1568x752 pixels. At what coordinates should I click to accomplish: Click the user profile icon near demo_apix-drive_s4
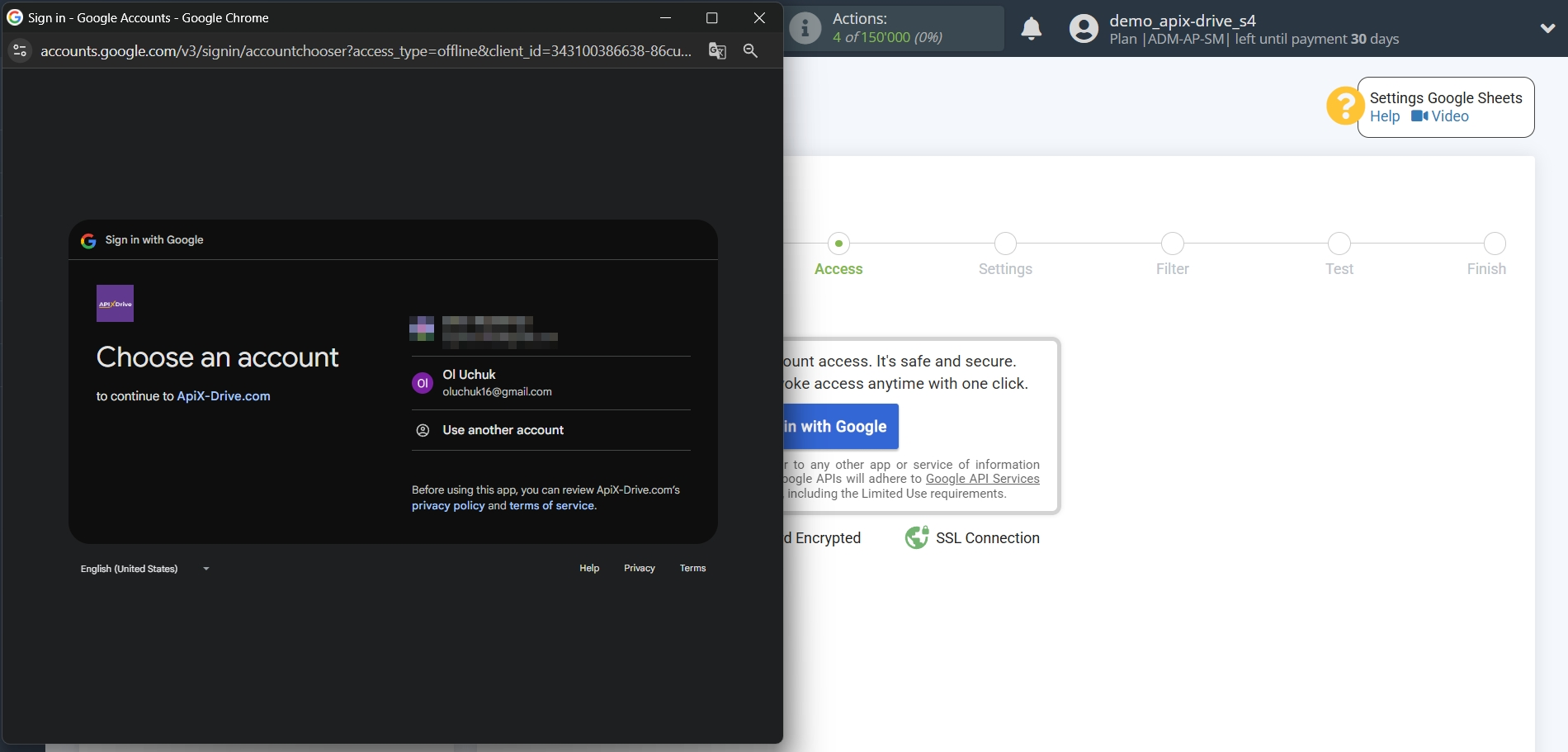1082,28
